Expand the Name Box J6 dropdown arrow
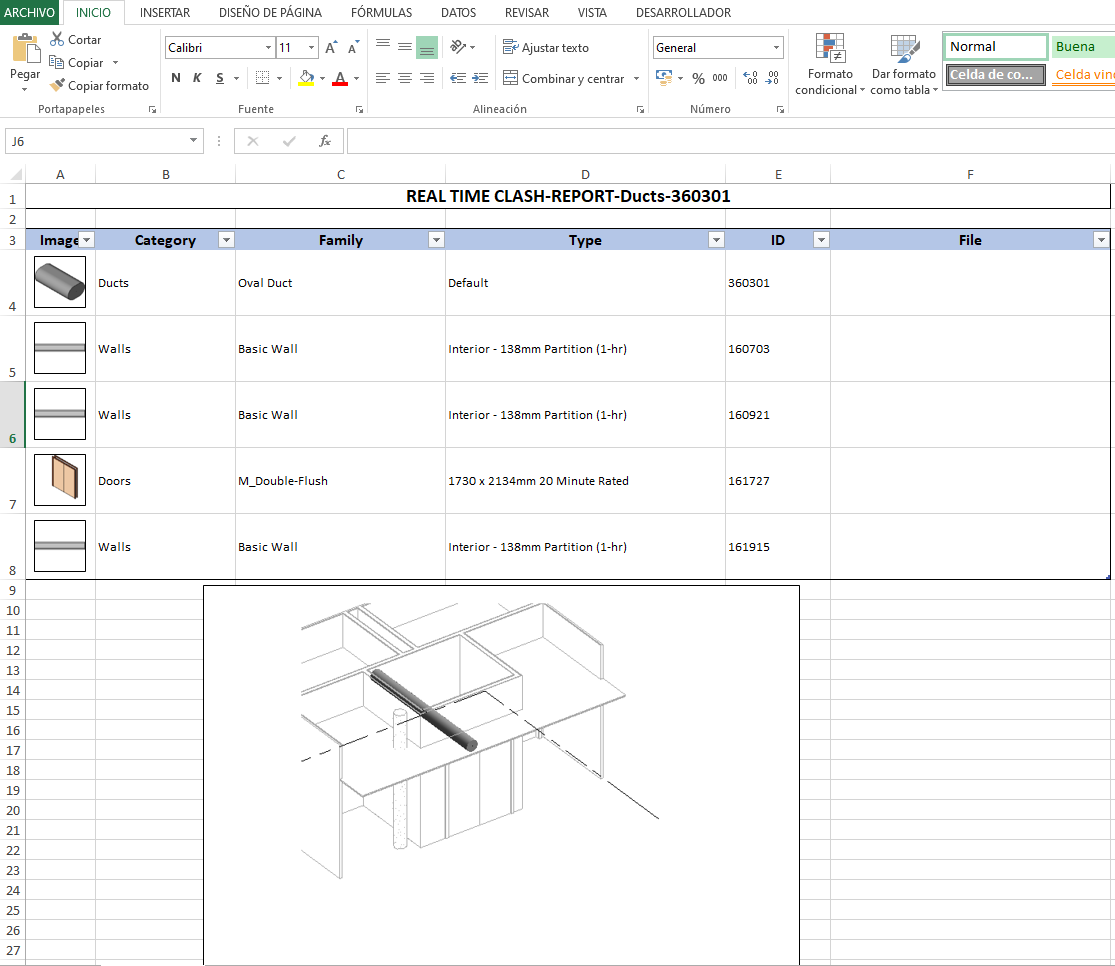1115x966 pixels. click(x=193, y=140)
